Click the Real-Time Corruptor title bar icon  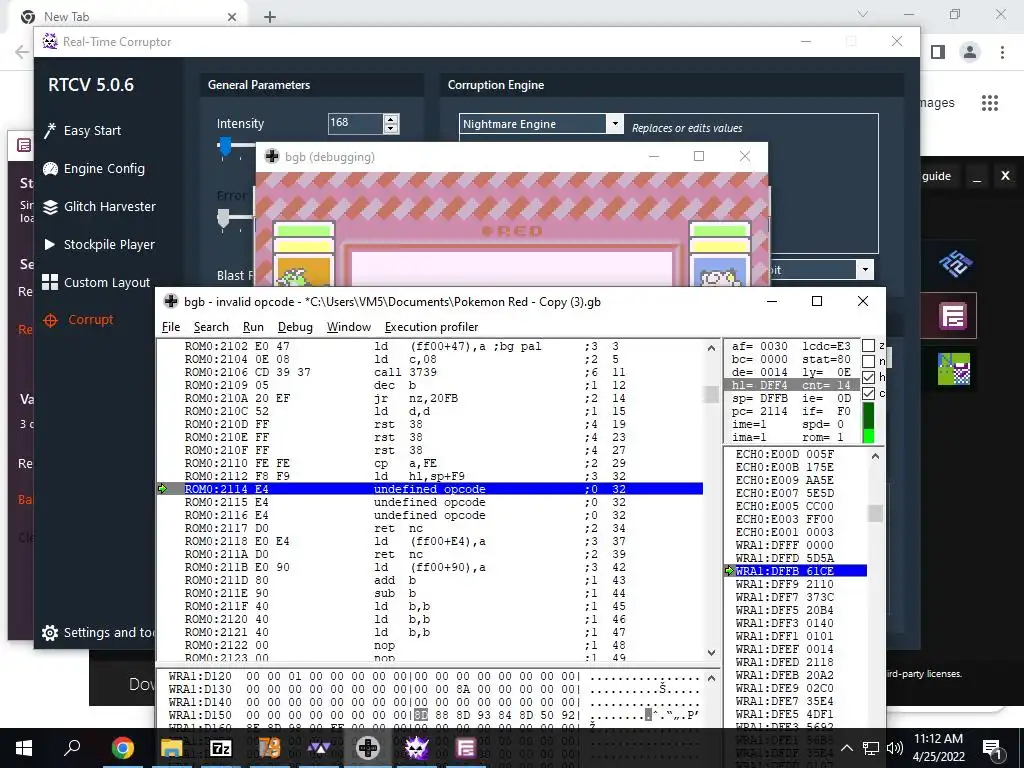pyautogui.click(x=50, y=41)
